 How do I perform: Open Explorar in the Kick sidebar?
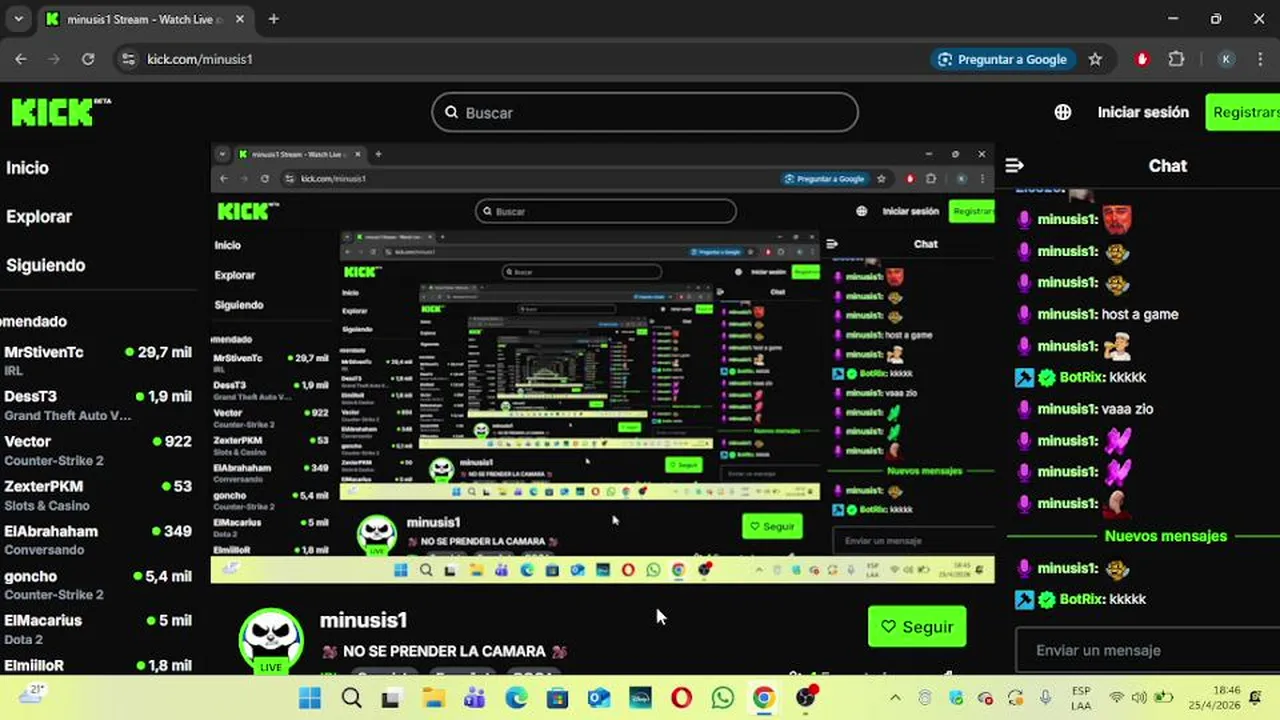pyautogui.click(x=39, y=216)
